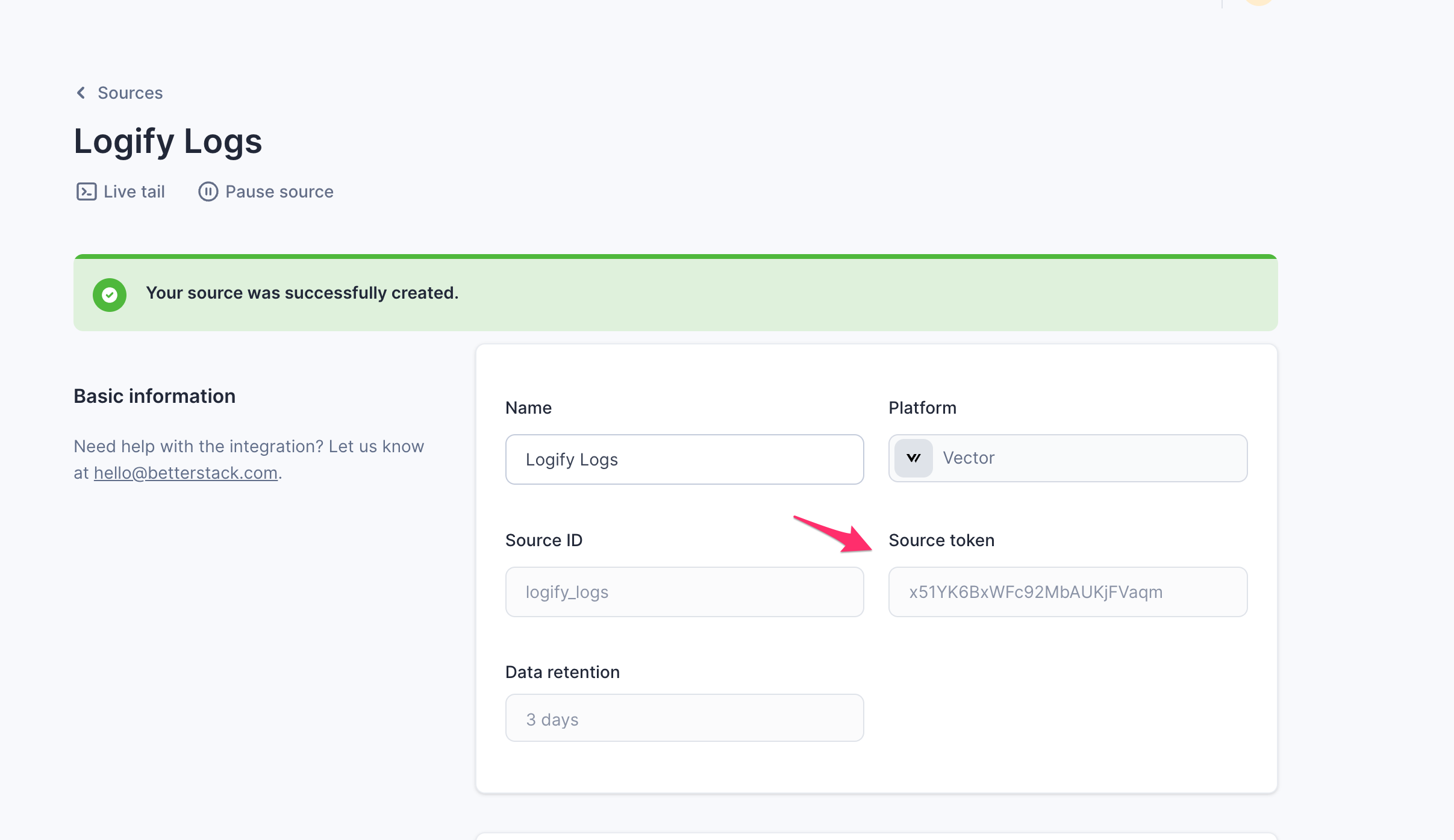Click the green success checkmark icon
1454x840 pixels.
tap(110, 294)
